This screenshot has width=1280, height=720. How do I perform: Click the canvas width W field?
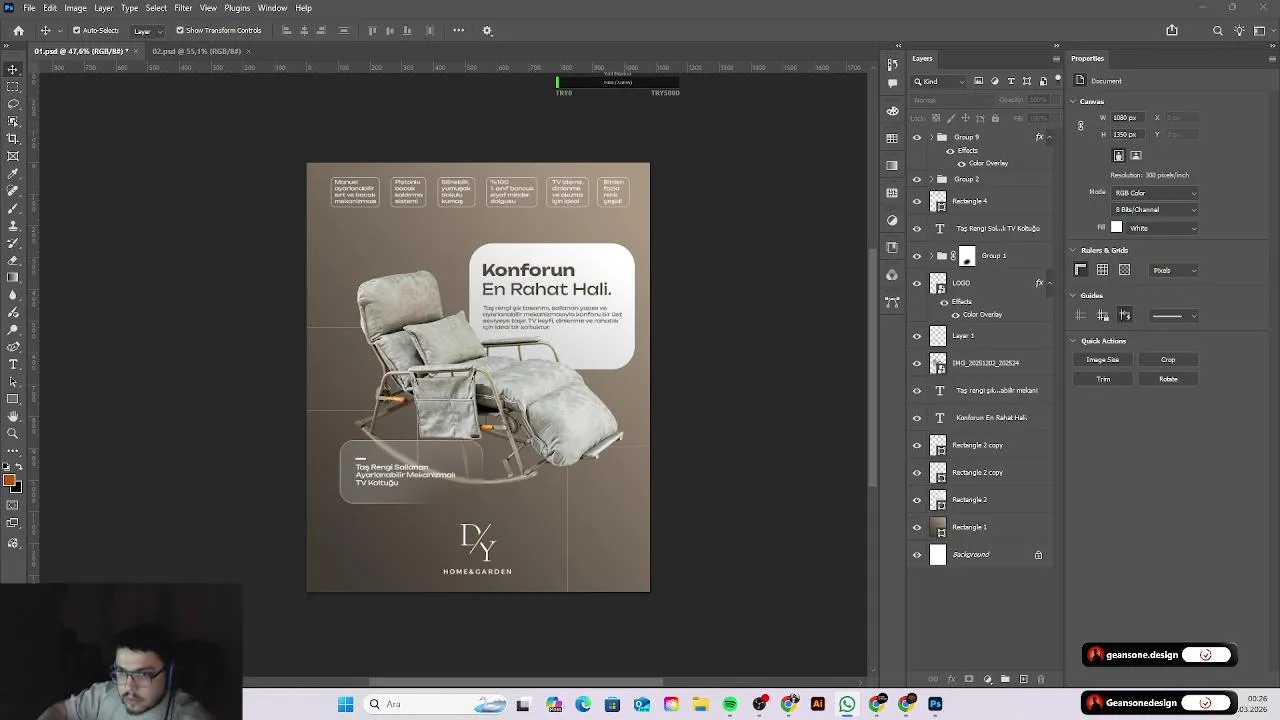1127,118
